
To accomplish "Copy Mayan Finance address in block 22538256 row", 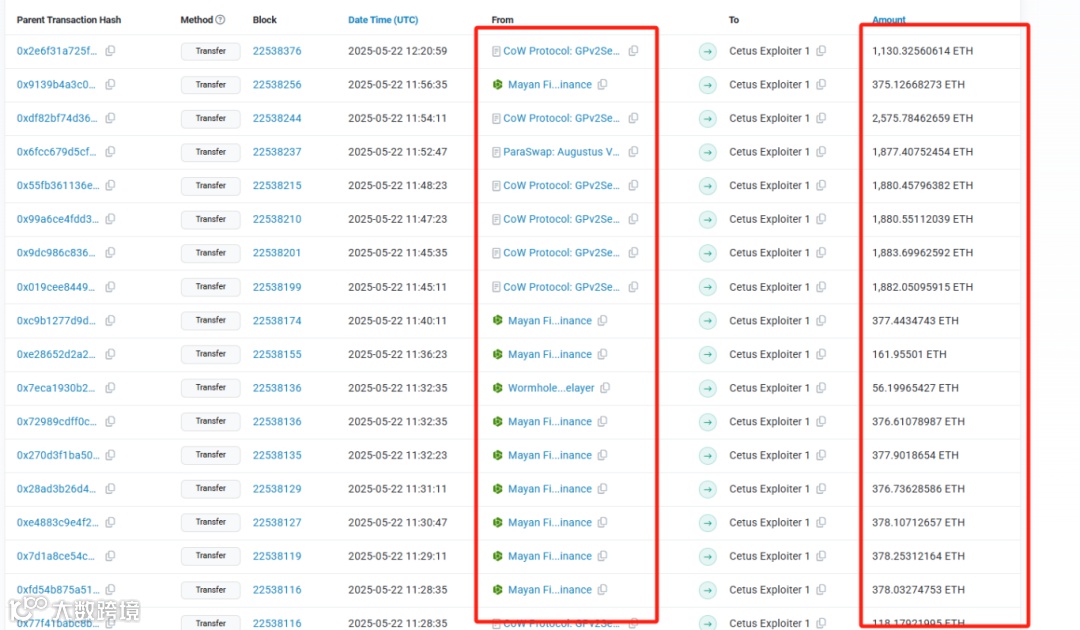I will coord(603,85).
